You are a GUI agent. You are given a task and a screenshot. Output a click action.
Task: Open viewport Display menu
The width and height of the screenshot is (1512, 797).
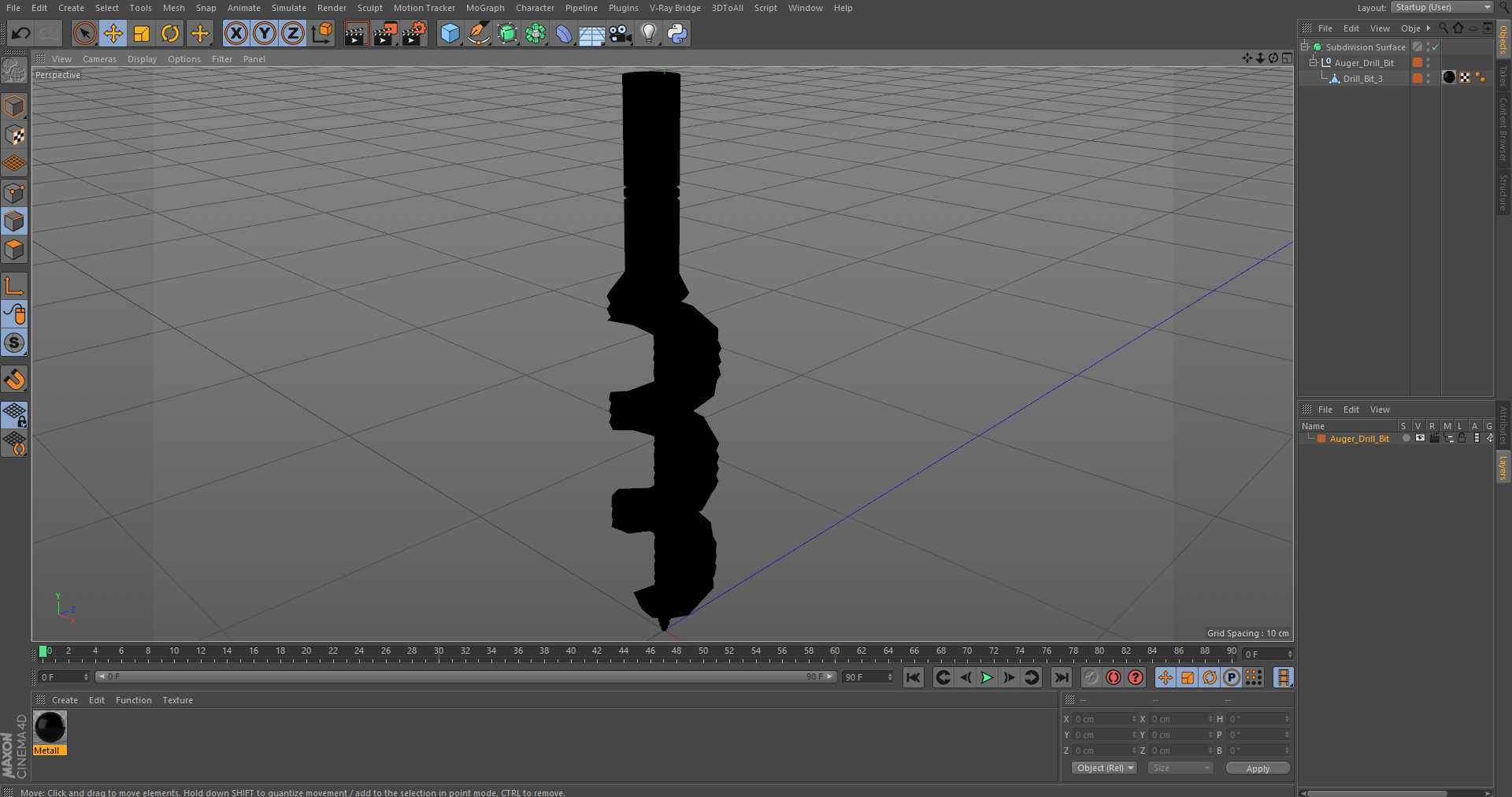[x=142, y=59]
